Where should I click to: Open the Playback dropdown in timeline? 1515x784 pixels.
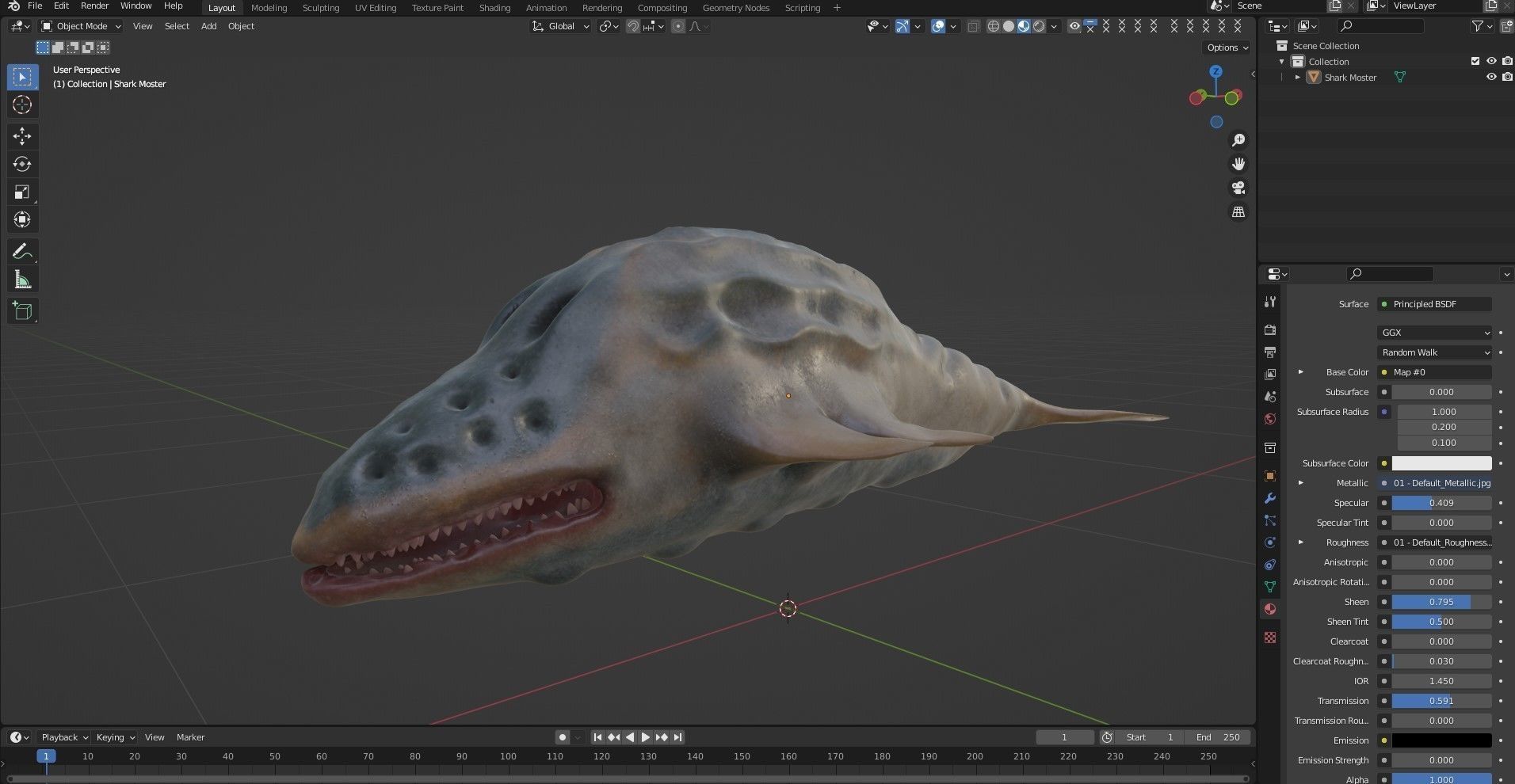pos(65,737)
